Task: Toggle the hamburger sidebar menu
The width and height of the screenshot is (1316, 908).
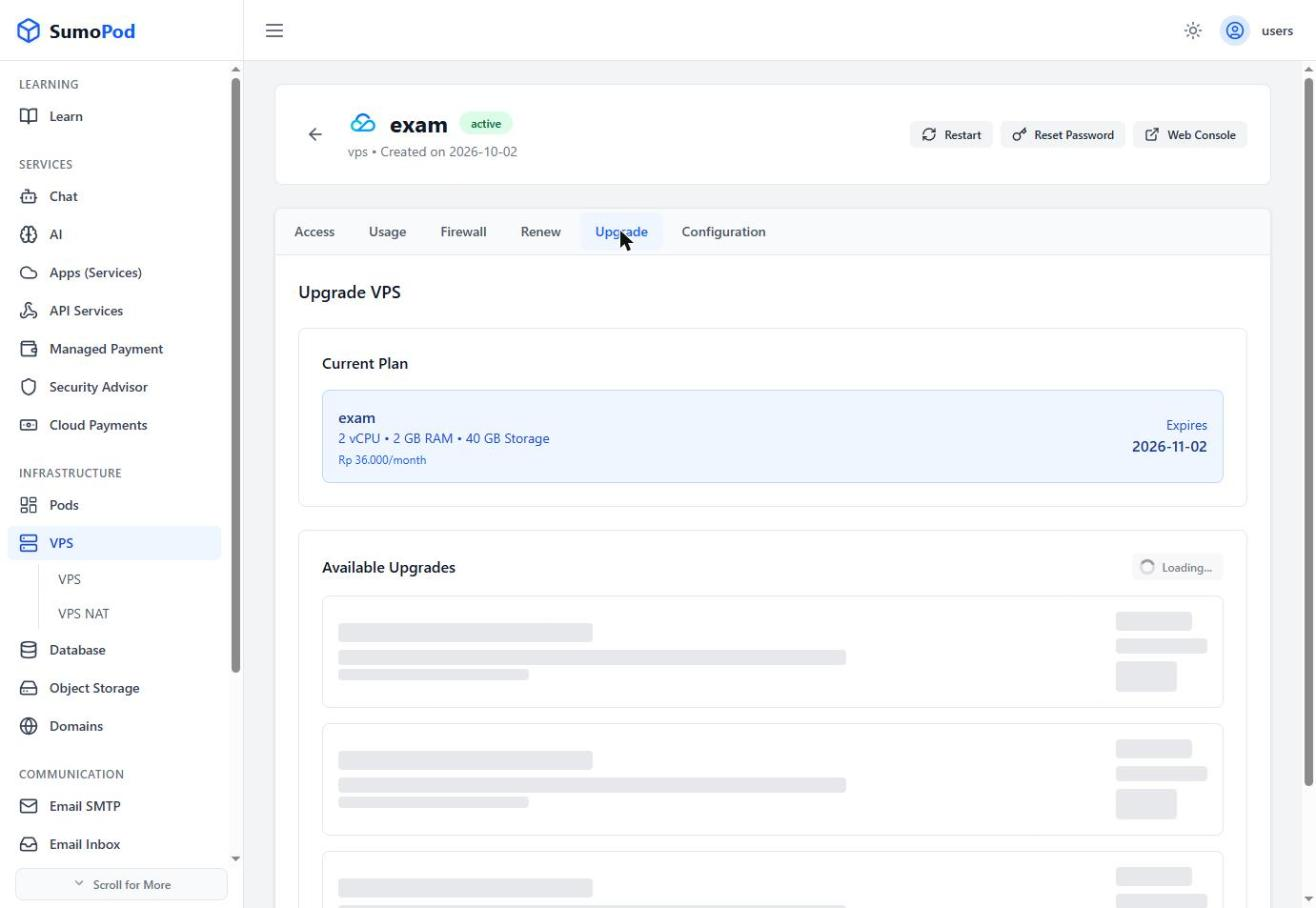Action: point(274,31)
